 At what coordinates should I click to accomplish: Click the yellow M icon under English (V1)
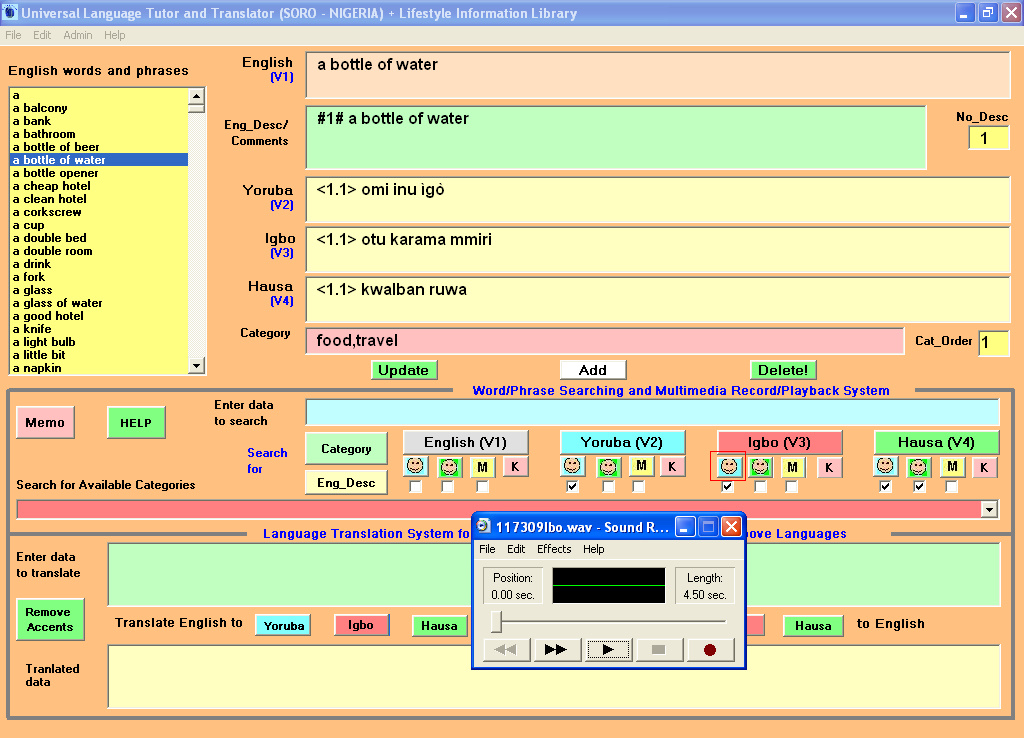[x=483, y=467]
